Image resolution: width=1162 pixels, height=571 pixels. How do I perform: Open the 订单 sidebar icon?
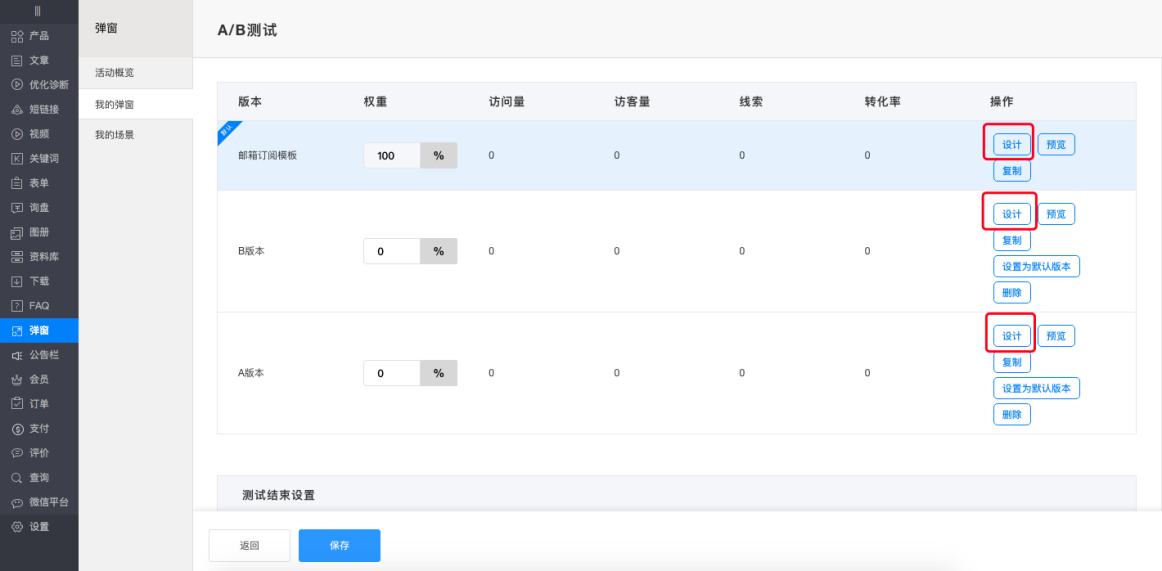(17, 404)
